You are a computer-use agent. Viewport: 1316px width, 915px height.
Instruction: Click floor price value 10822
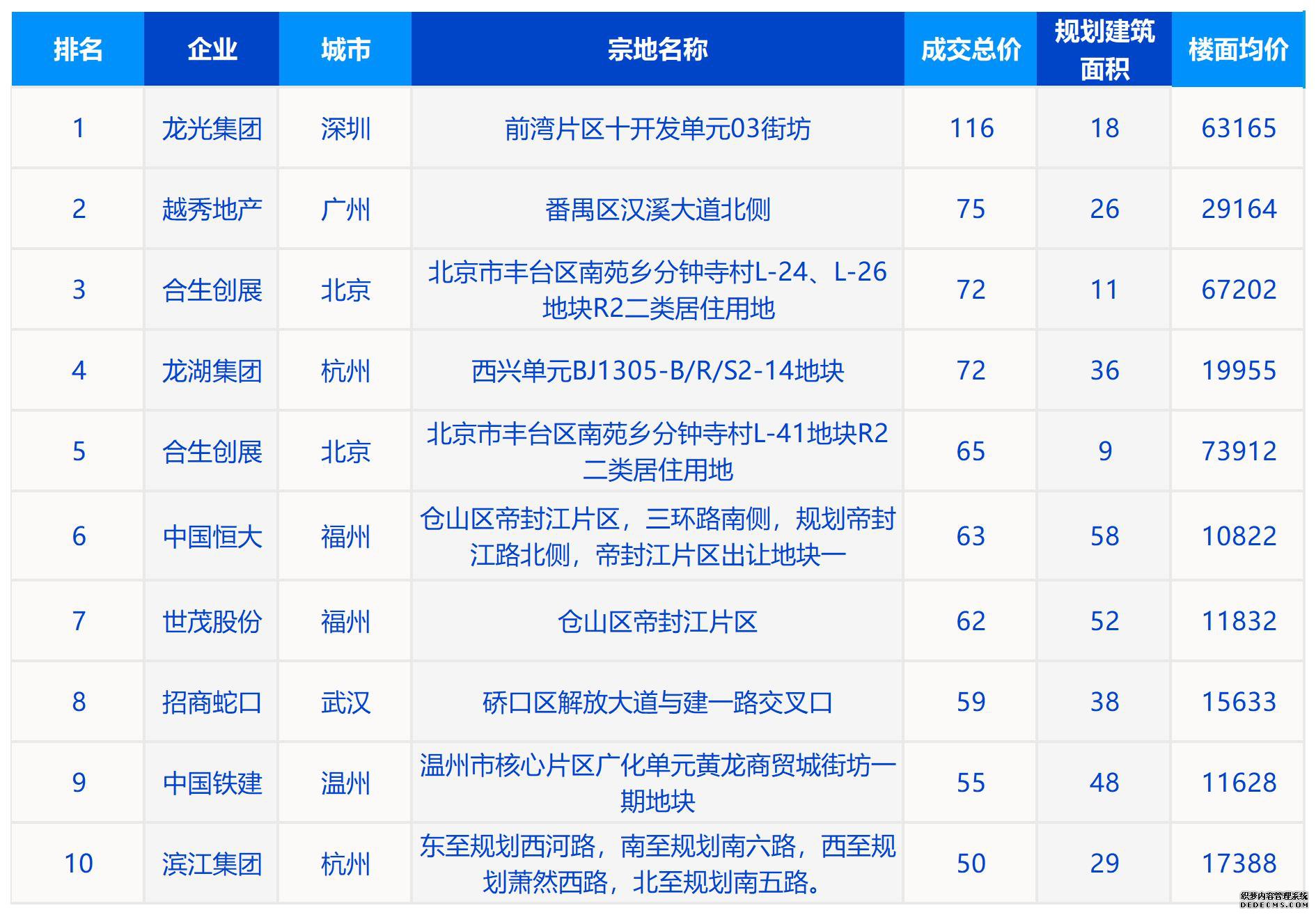pos(1239,536)
